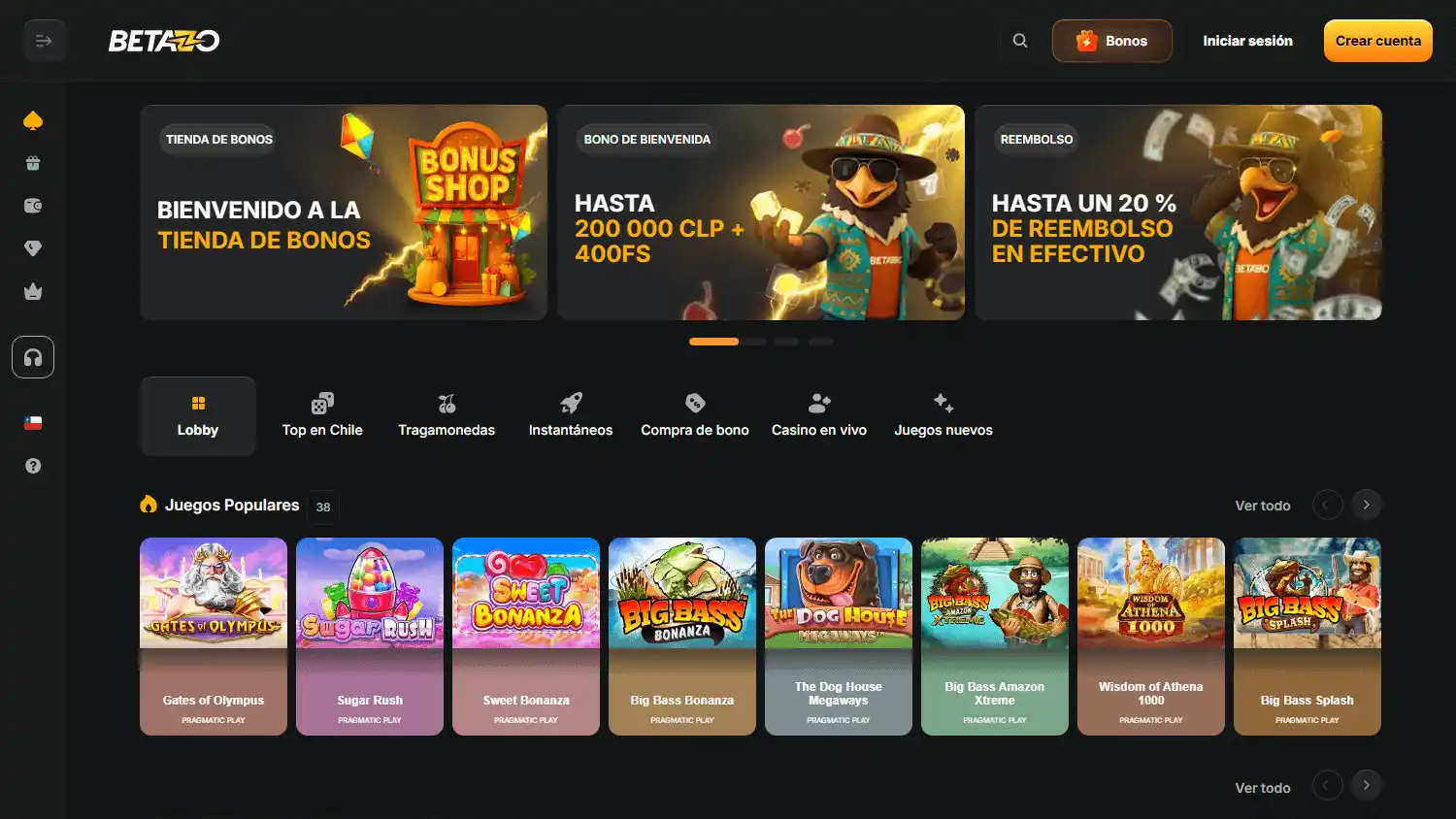Click Iniciar sesión
1456x819 pixels.
point(1247,41)
